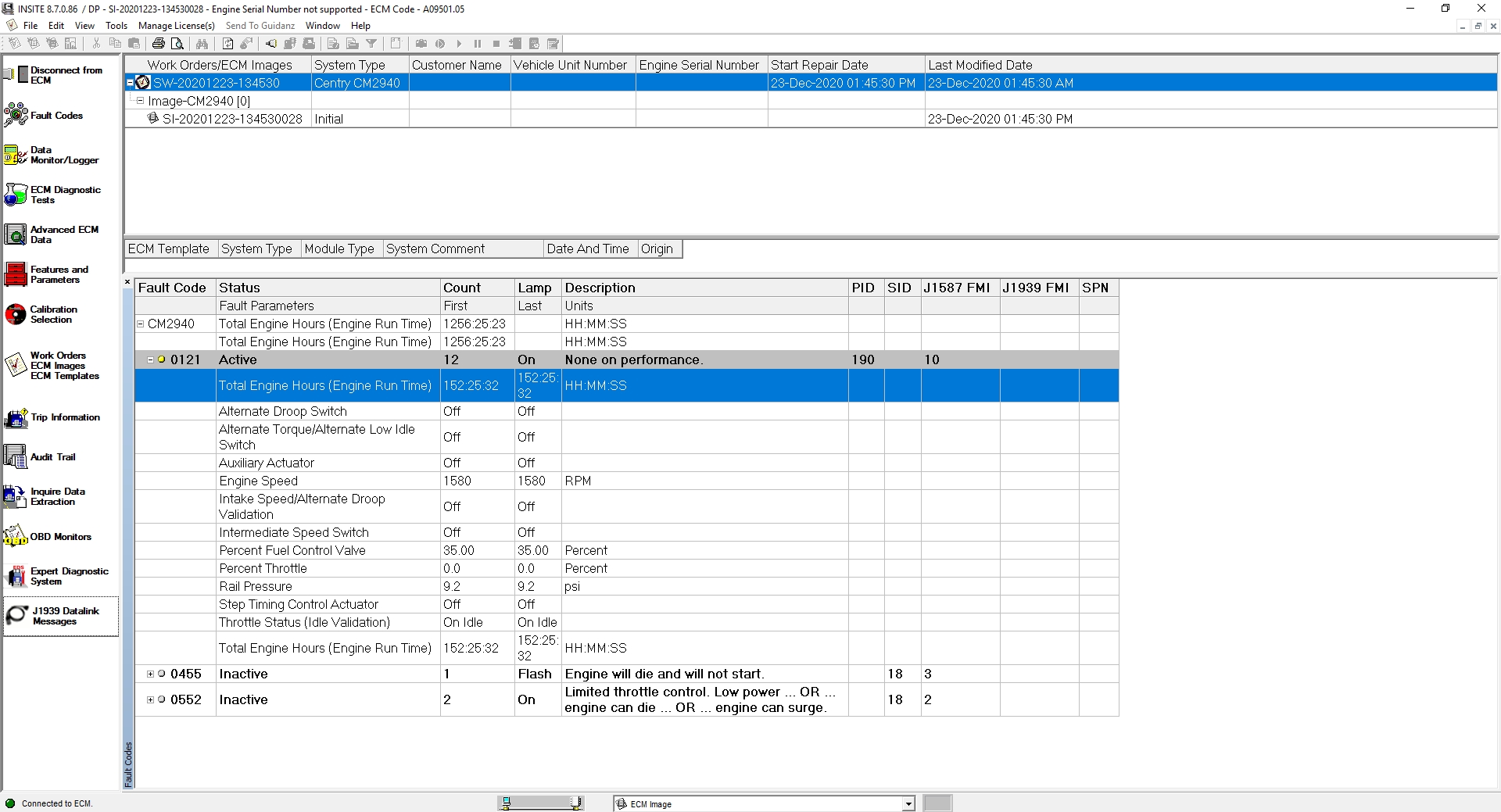Click the Print toolbar icon

[159, 44]
